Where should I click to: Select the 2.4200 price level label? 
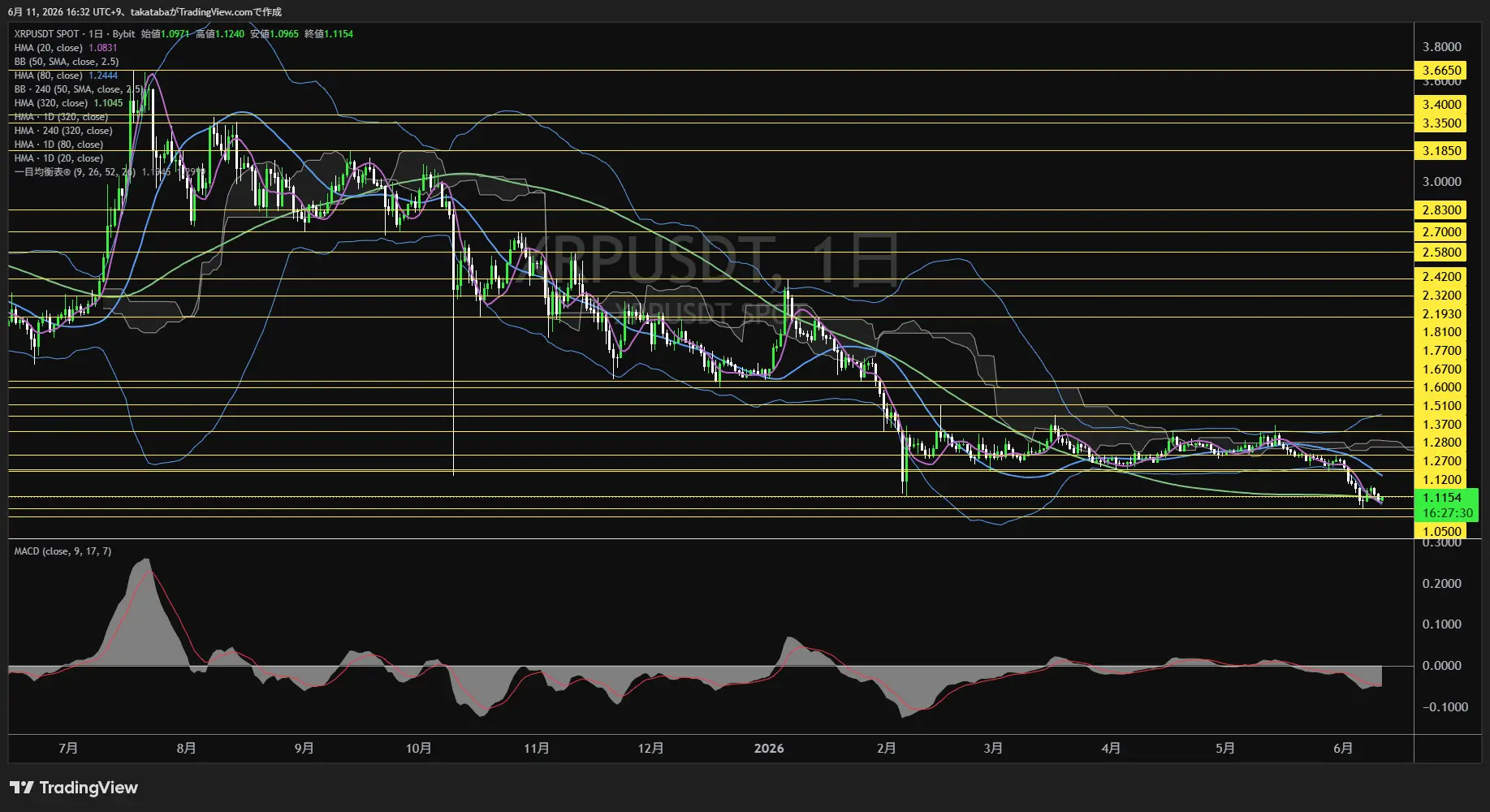(x=1441, y=277)
